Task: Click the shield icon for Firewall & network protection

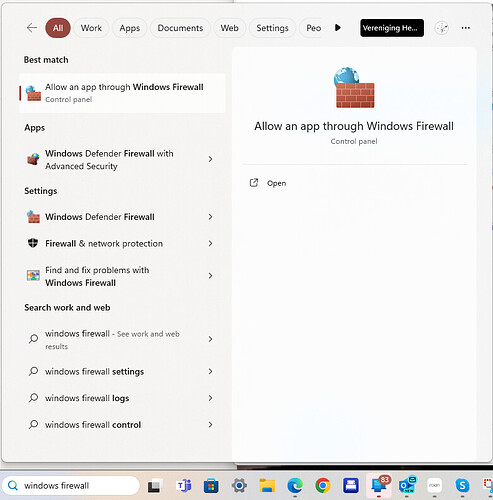Action: 33,243
